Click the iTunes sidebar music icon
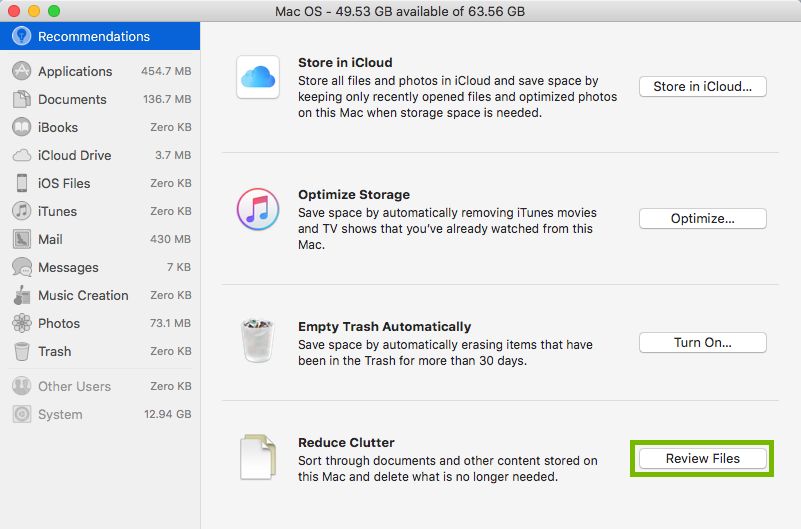This screenshot has width=801, height=529. 21,211
